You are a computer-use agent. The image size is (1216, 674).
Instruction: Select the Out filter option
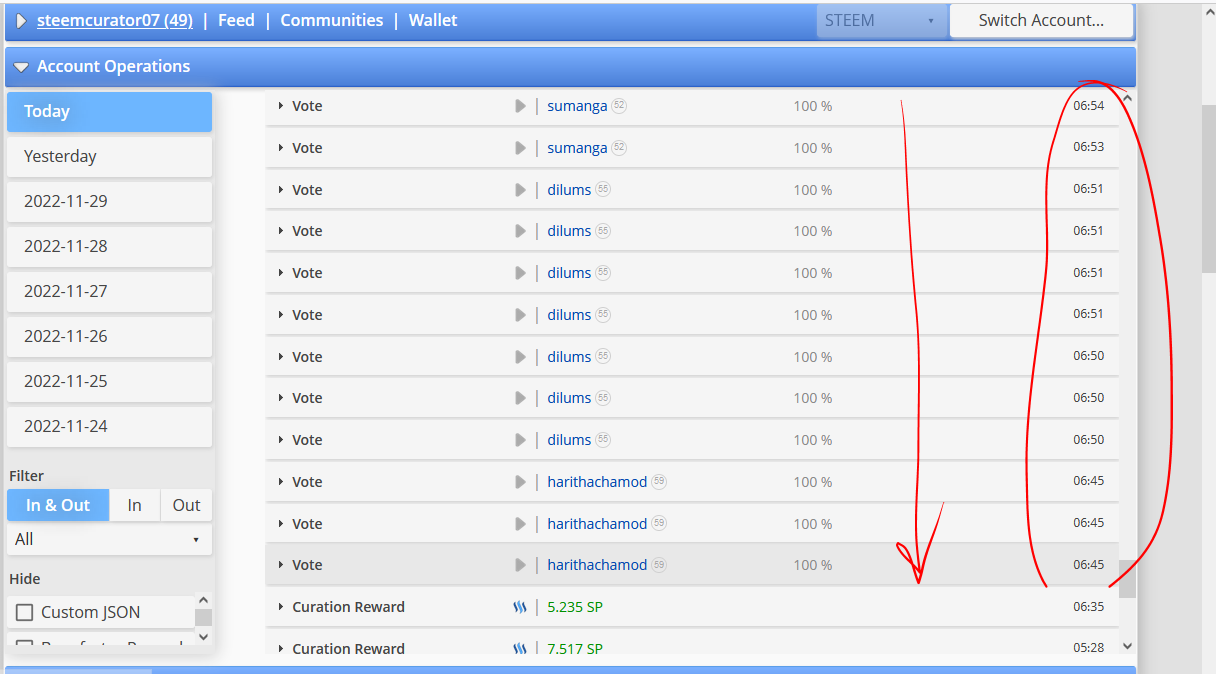[x=186, y=505]
